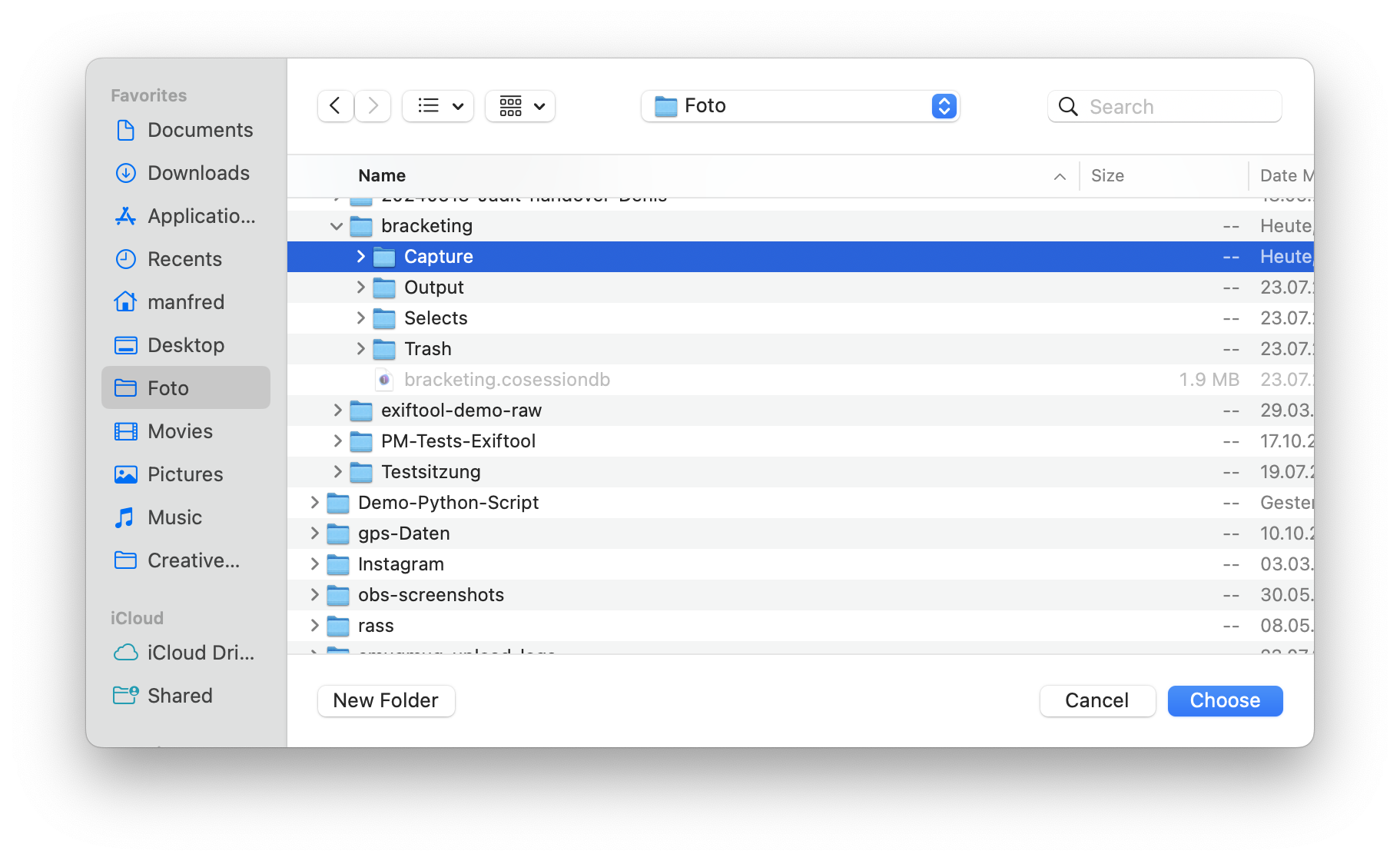
Task: Open Creative Cloud folder in sidebar
Action: (185, 560)
